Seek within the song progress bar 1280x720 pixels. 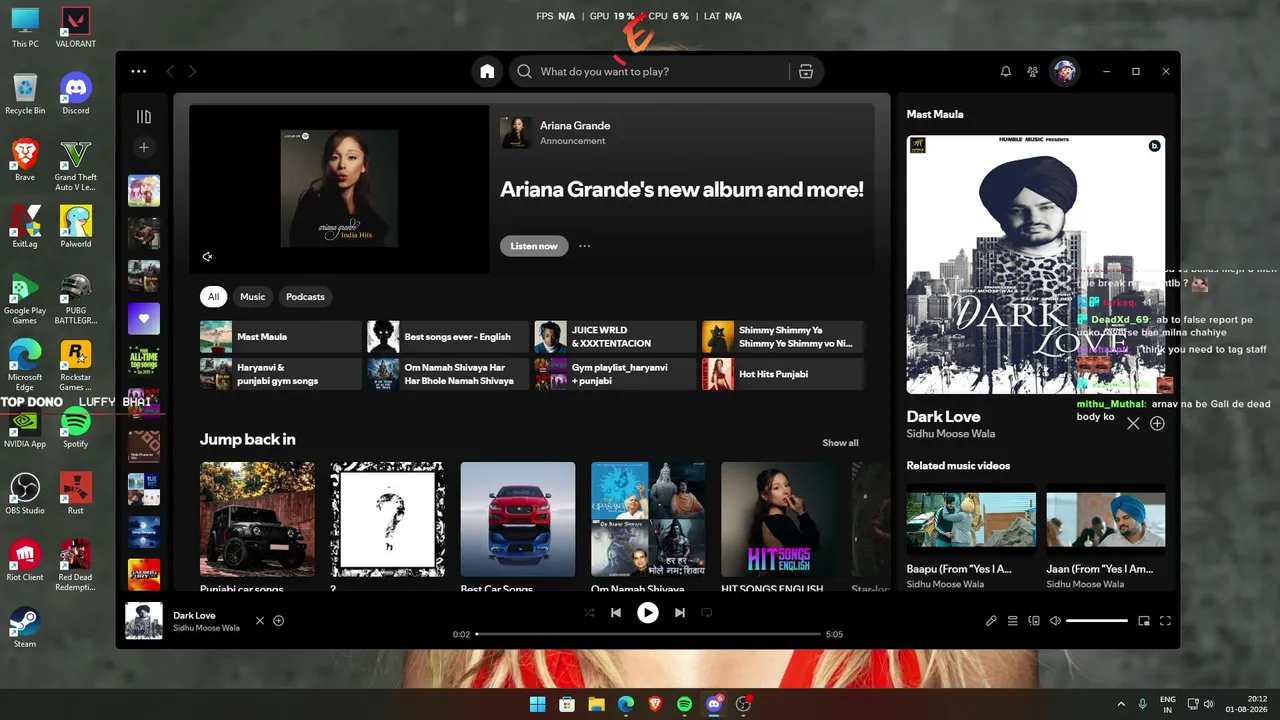648,634
